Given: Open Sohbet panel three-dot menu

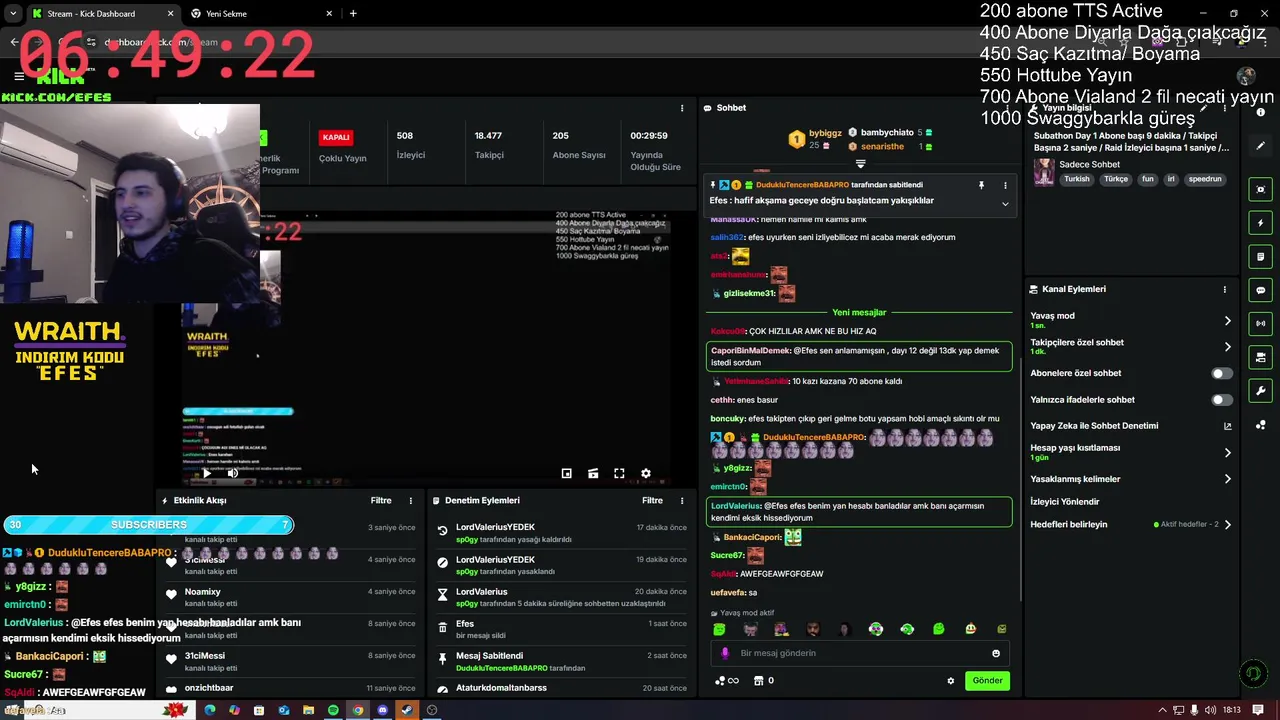Looking at the screenshot, I should pyautogui.click(x=1005, y=108).
